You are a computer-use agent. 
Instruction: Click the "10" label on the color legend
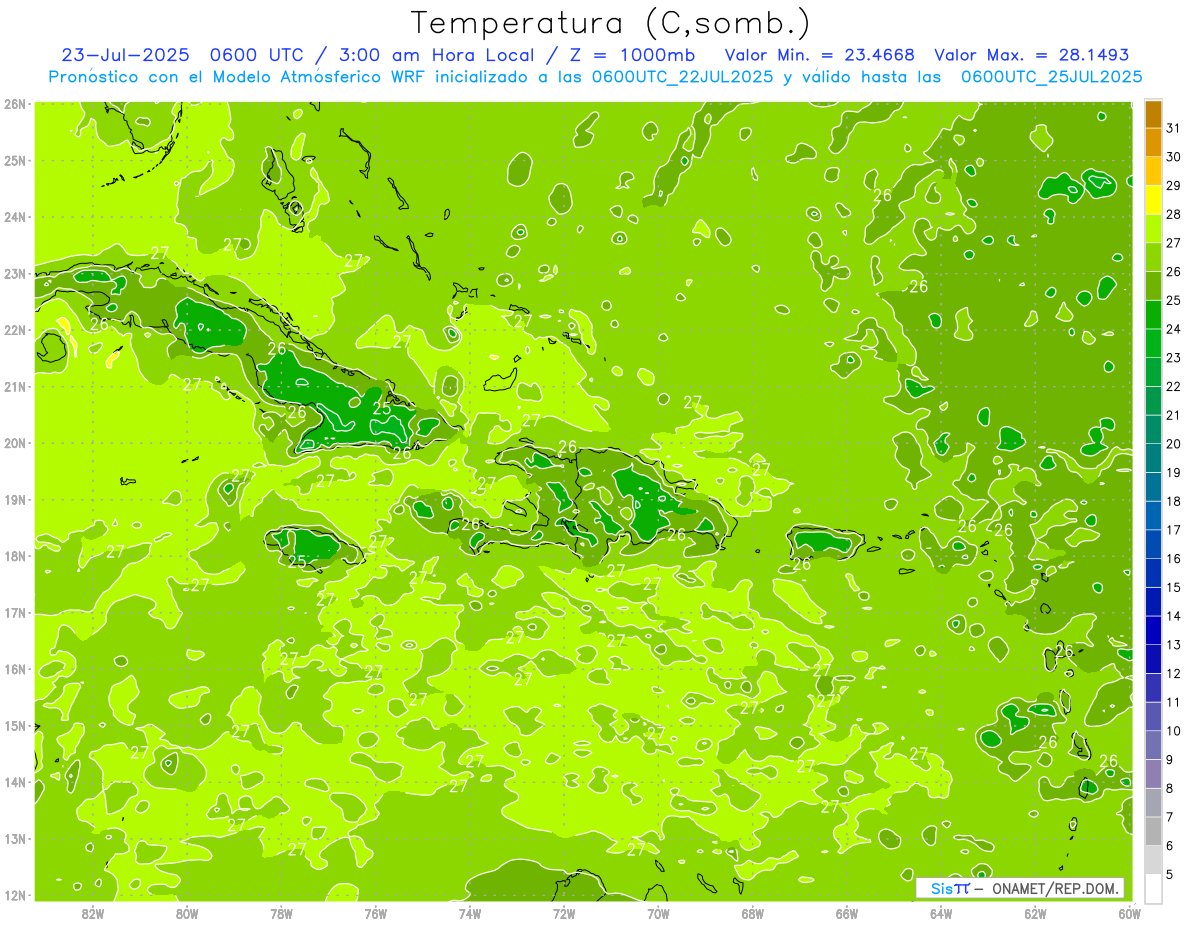tap(1173, 731)
